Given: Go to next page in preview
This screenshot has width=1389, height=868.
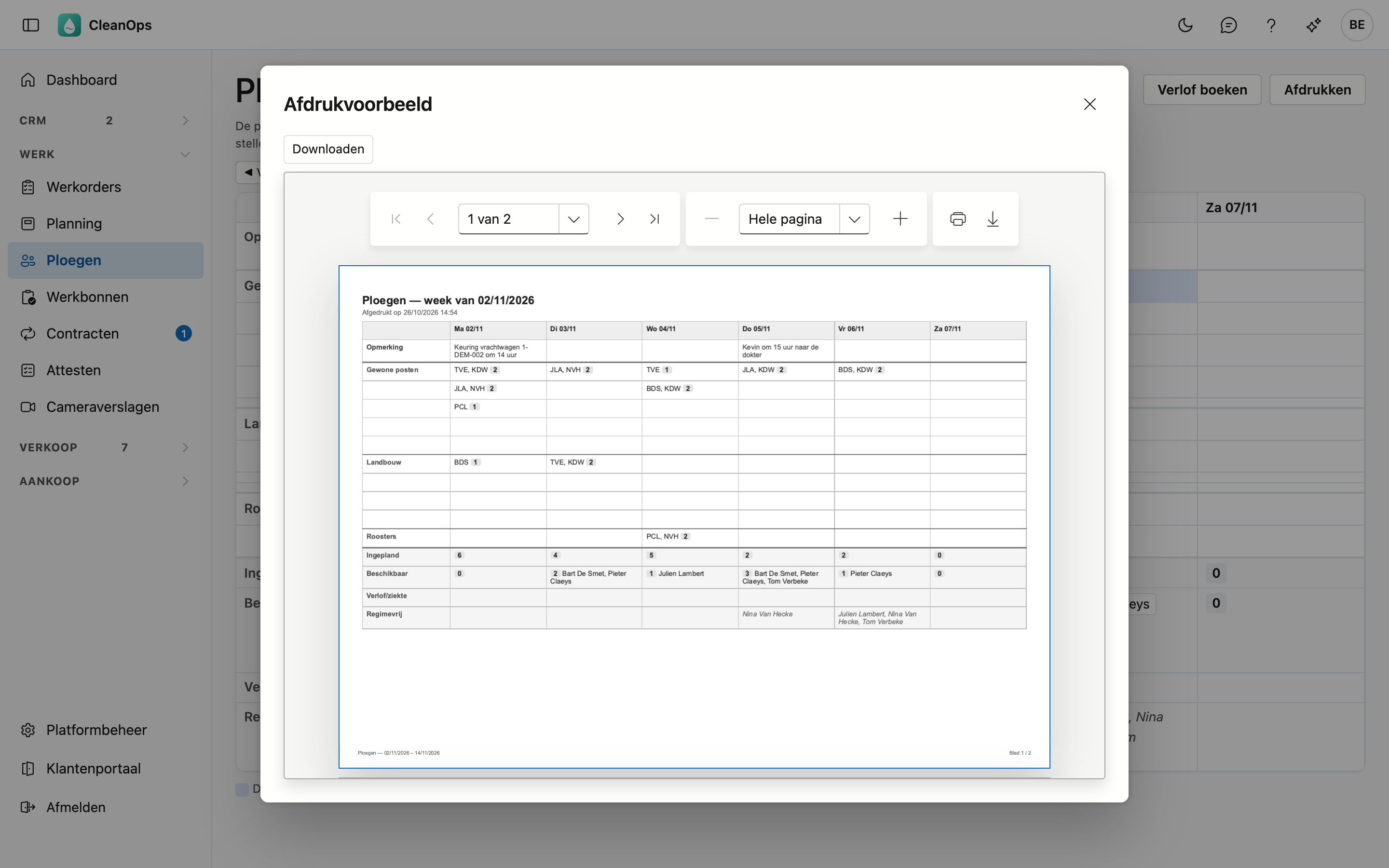Looking at the screenshot, I should click(620, 219).
